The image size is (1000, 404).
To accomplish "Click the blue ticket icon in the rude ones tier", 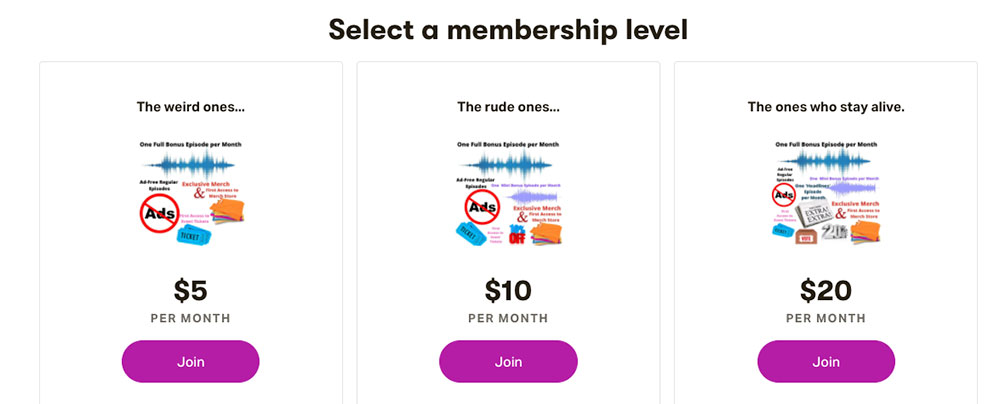I will (472, 234).
